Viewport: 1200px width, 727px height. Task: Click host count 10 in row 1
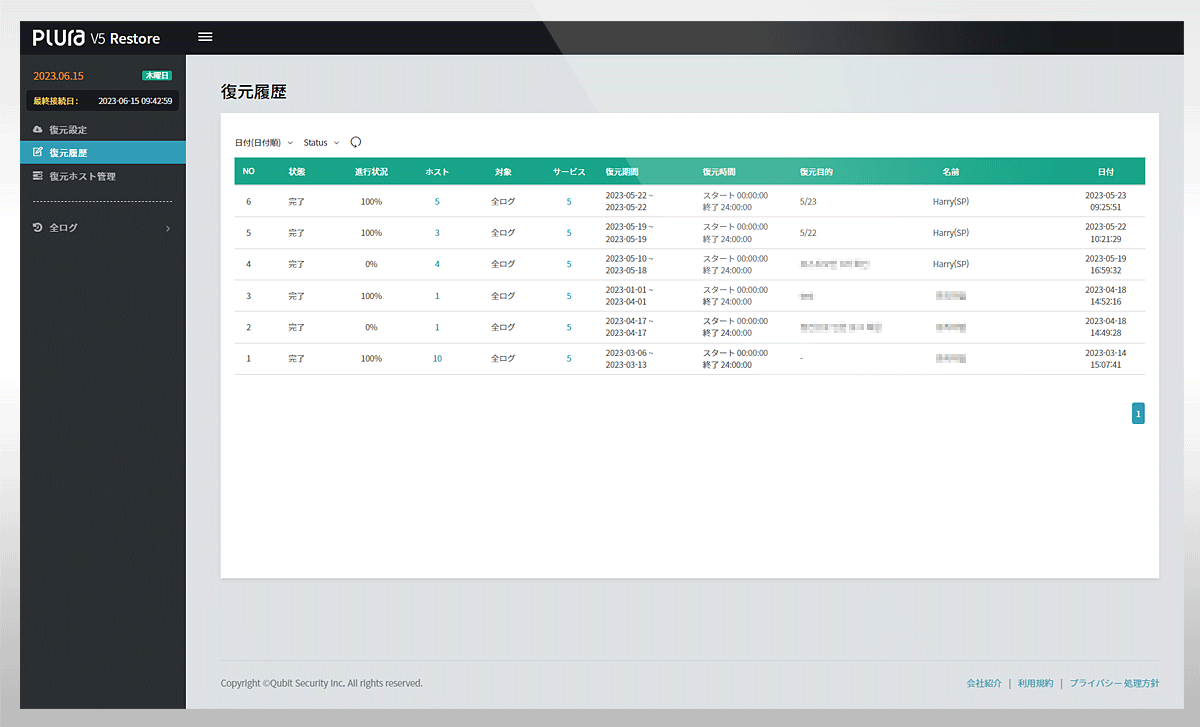pos(437,359)
